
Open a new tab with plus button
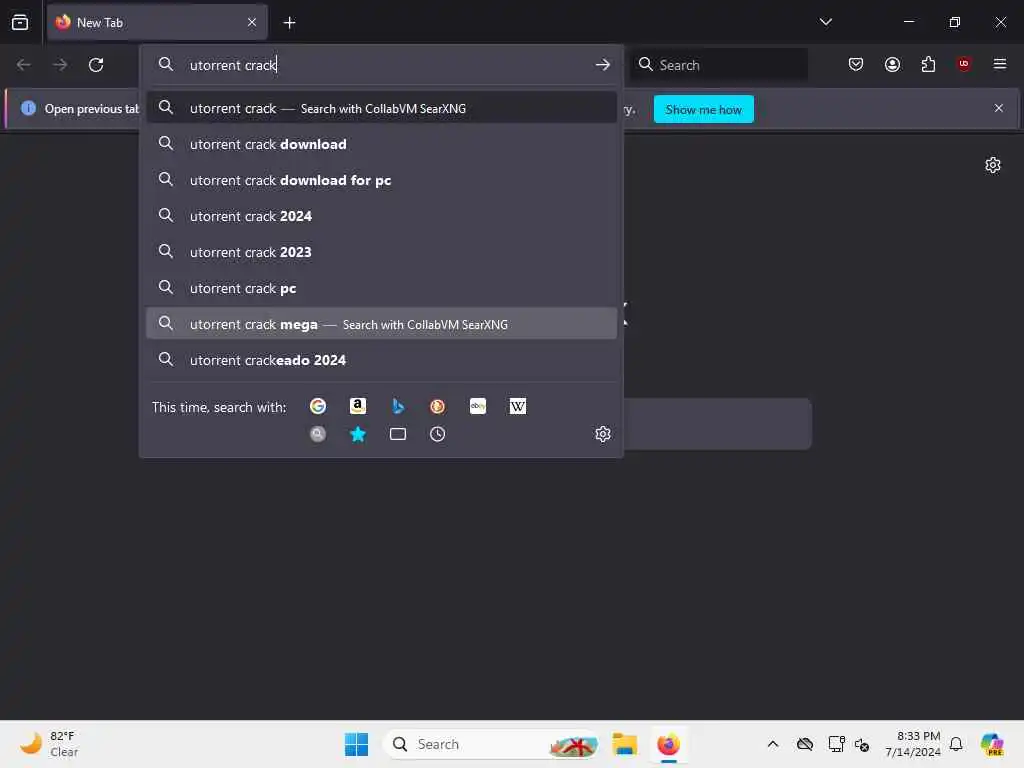(x=289, y=22)
